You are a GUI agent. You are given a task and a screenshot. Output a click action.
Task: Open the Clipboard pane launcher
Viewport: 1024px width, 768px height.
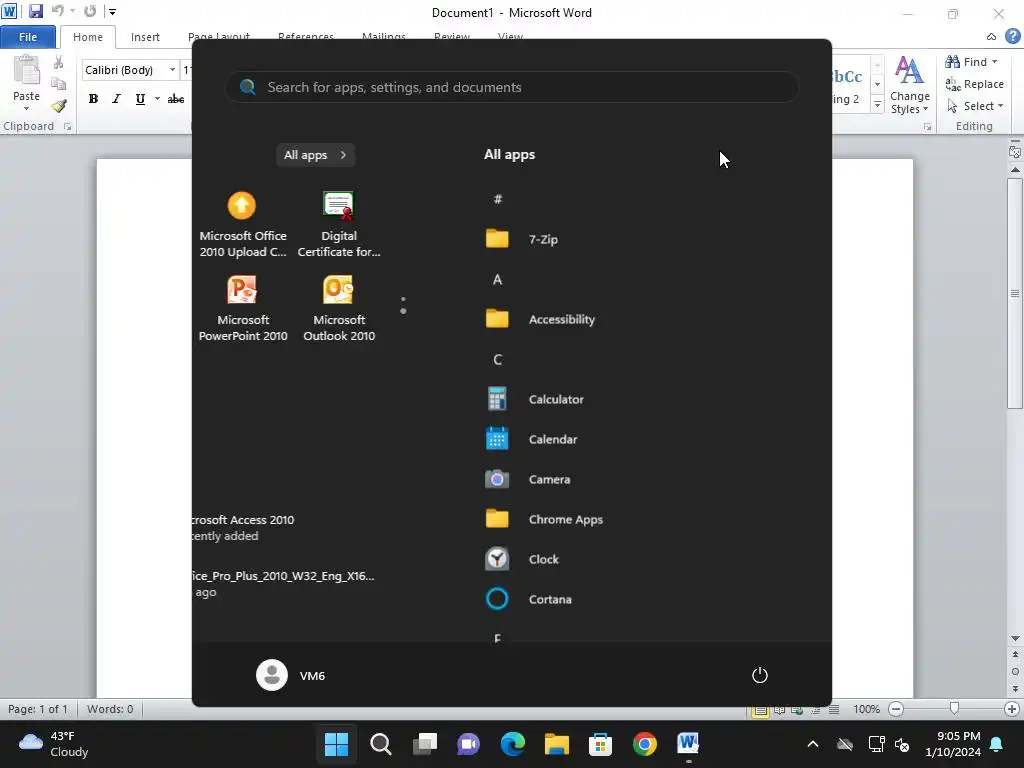coord(67,127)
